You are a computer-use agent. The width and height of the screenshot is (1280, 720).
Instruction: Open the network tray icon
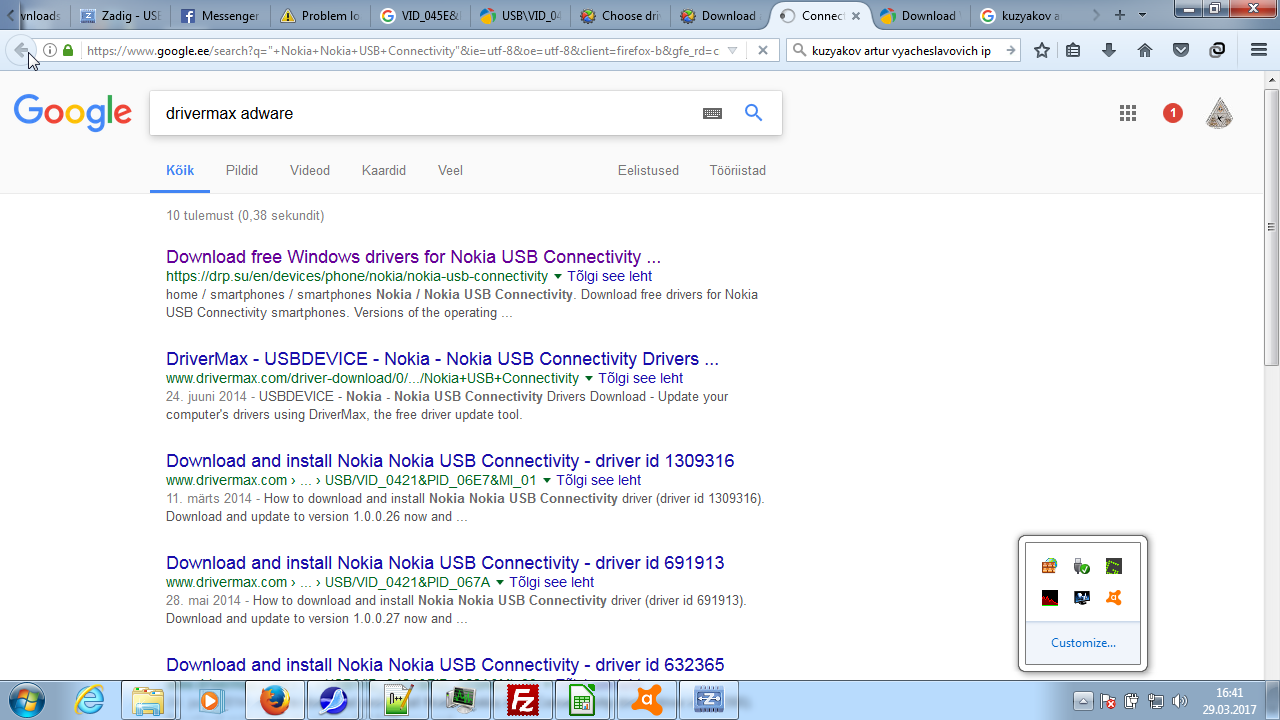coord(1156,701)
